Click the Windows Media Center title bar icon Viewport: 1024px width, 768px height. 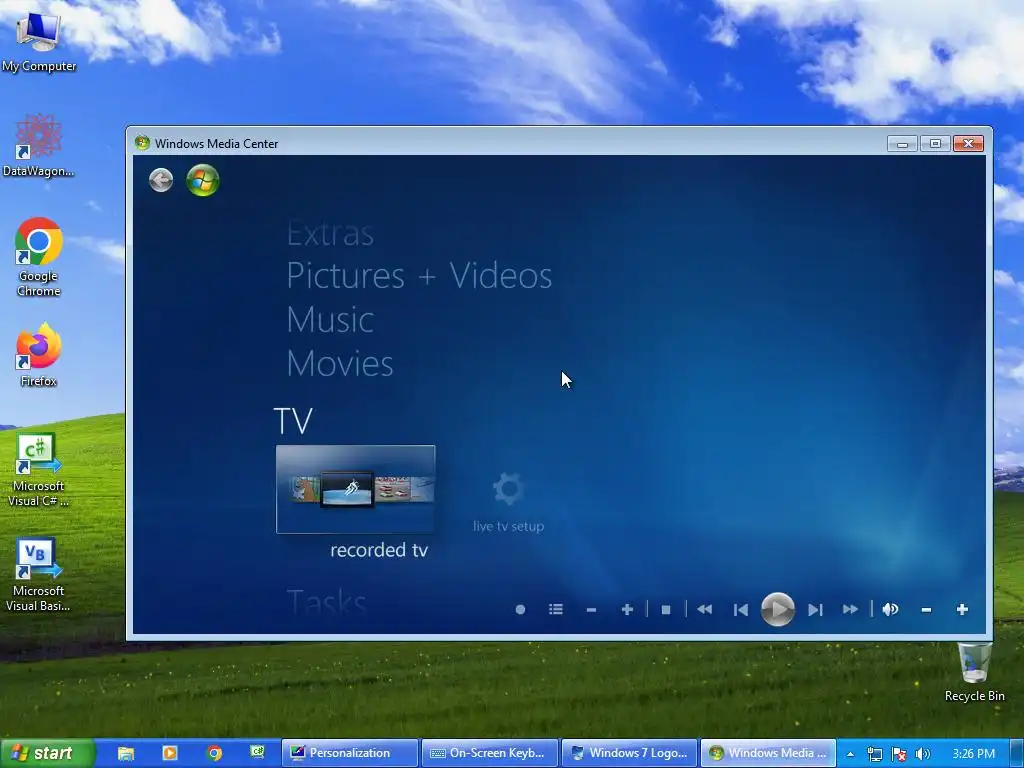tap(142, 143)
